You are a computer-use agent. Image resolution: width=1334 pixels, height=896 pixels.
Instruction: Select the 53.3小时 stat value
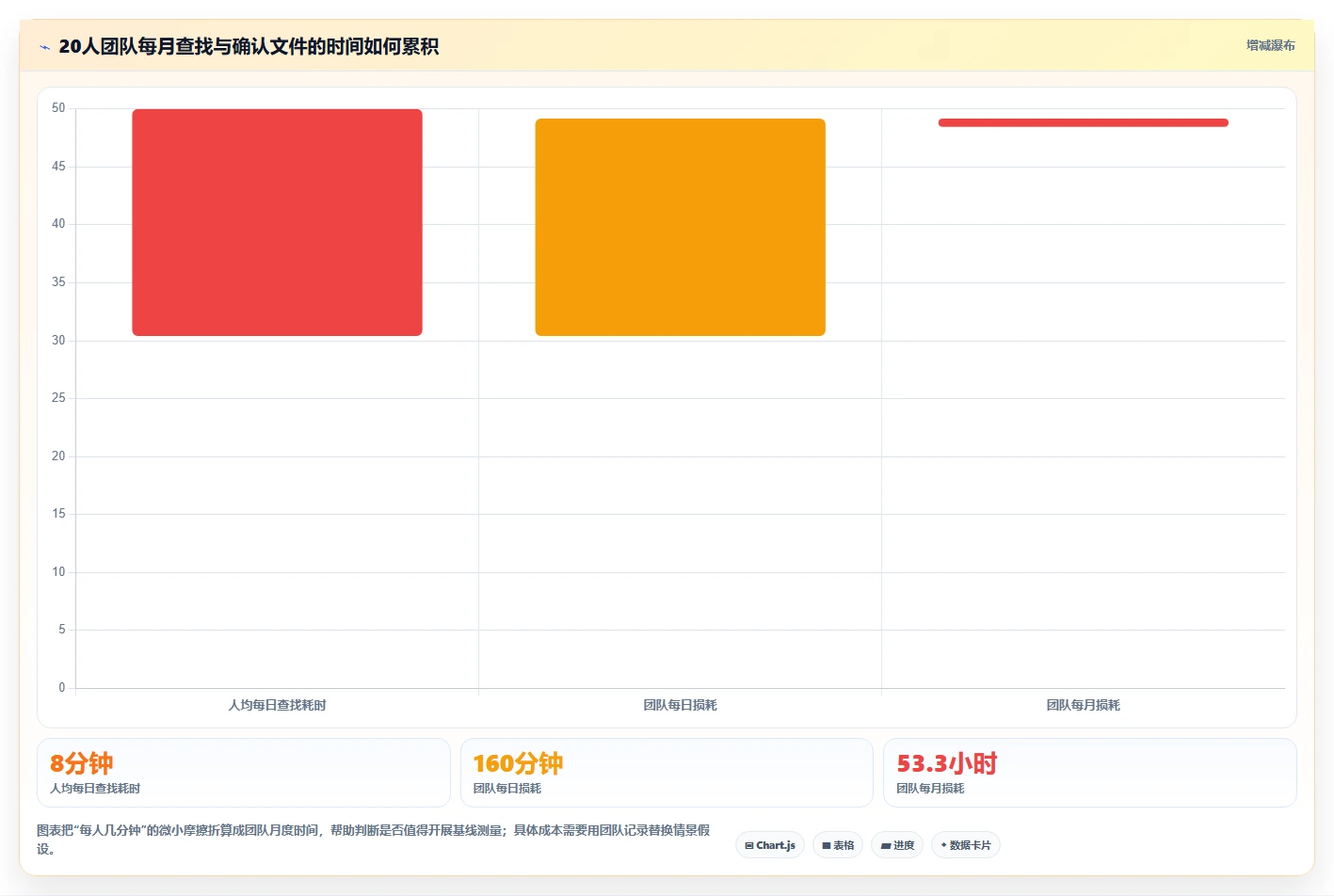(946, 763)
